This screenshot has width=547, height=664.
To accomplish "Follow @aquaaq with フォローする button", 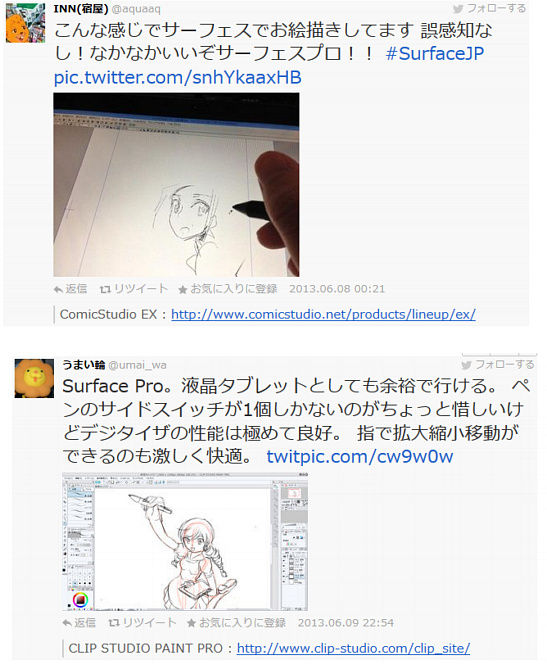I will pyautogui.click(x=489, y=8).
